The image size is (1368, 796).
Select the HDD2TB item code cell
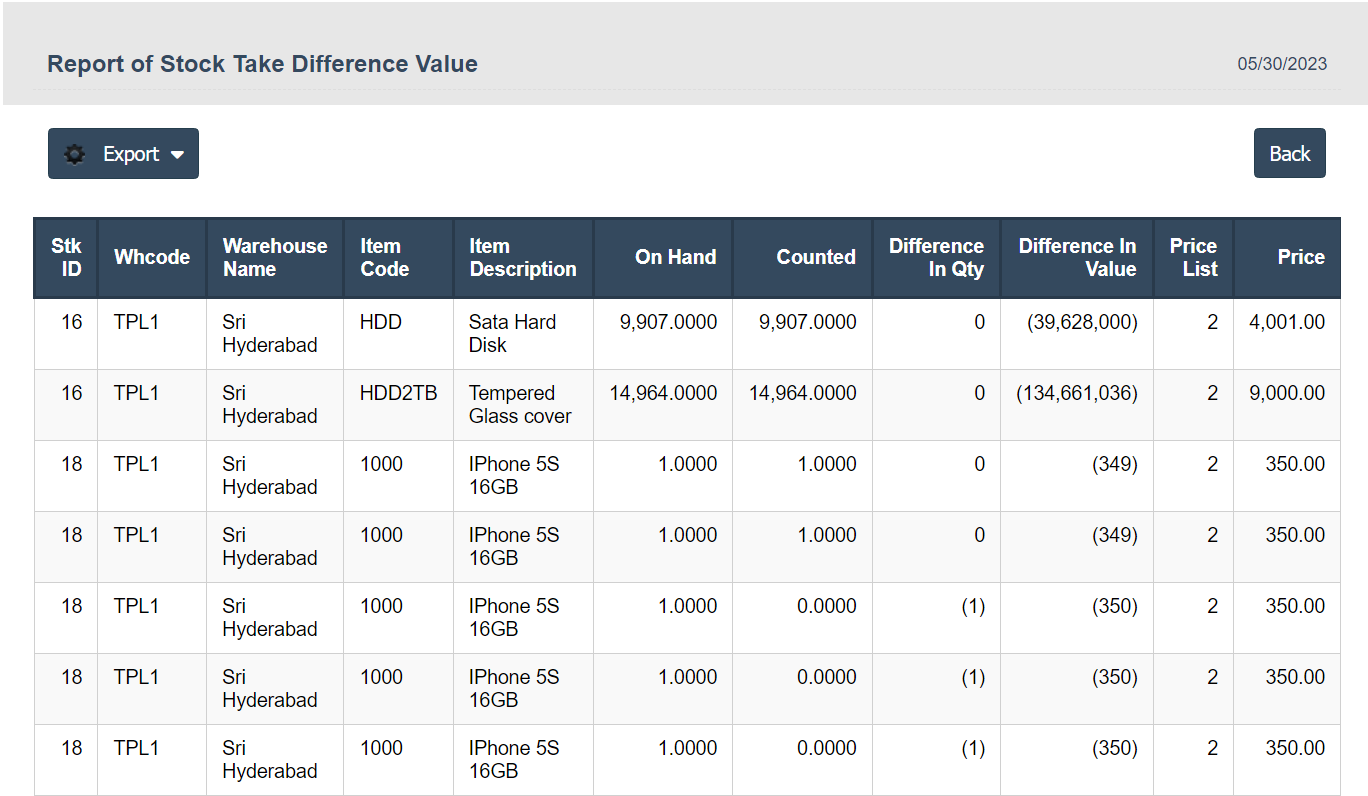[398, 393]
